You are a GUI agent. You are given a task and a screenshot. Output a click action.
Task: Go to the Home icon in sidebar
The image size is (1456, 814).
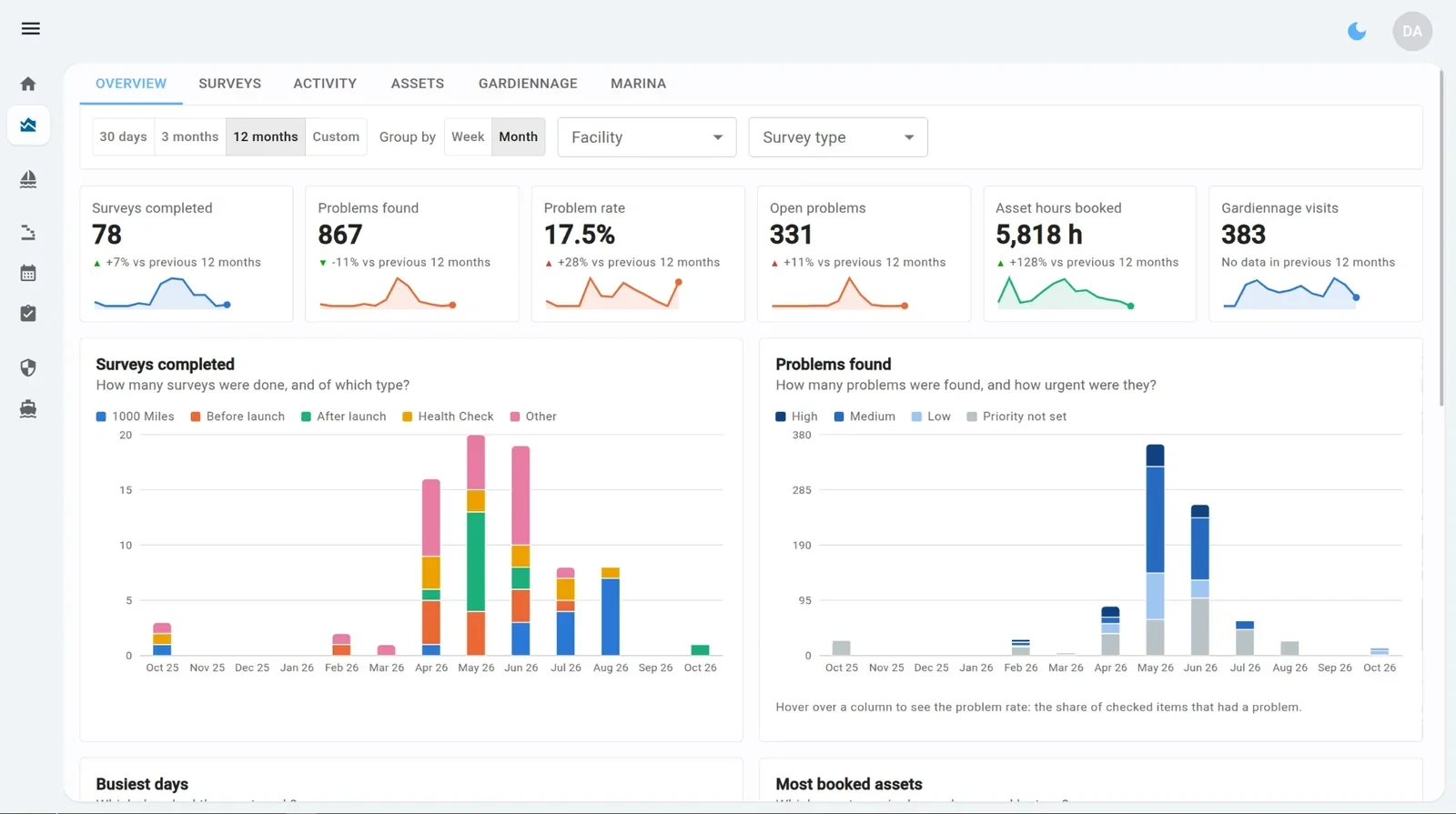pyautogui.click(x=28, y=84)
